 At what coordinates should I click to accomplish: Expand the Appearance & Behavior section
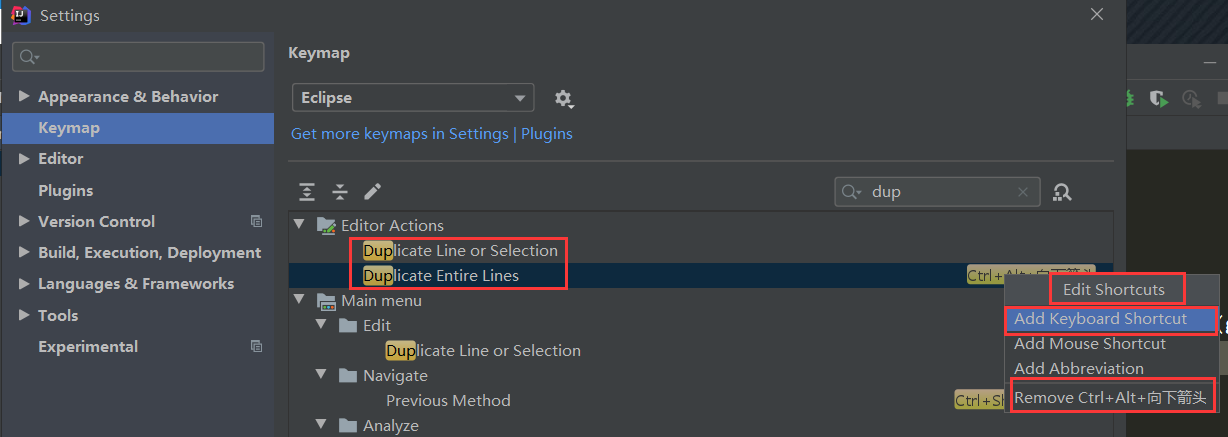tap(25, 97)
